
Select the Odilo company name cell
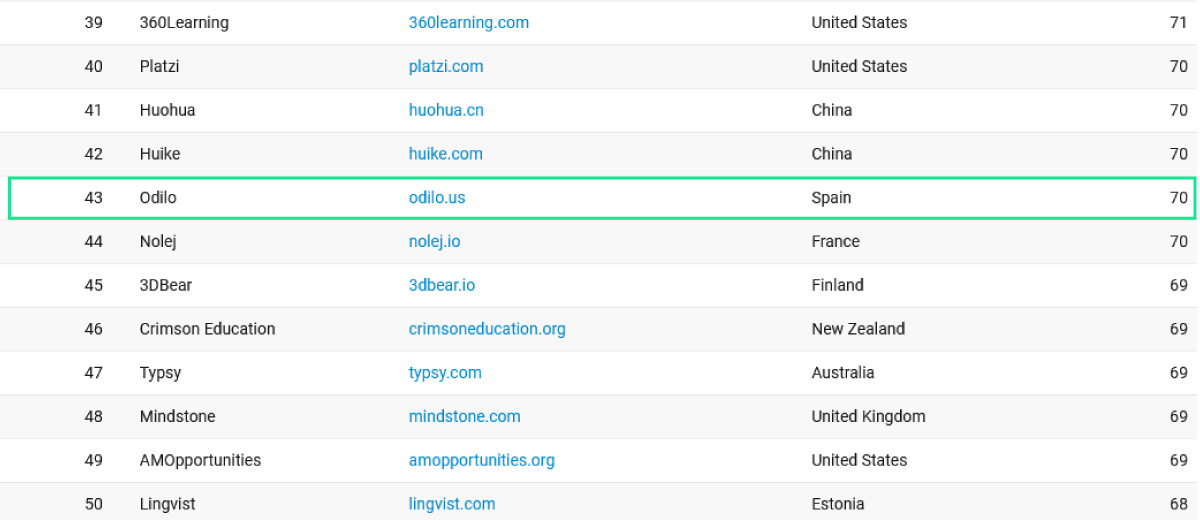tap(158, 198)
